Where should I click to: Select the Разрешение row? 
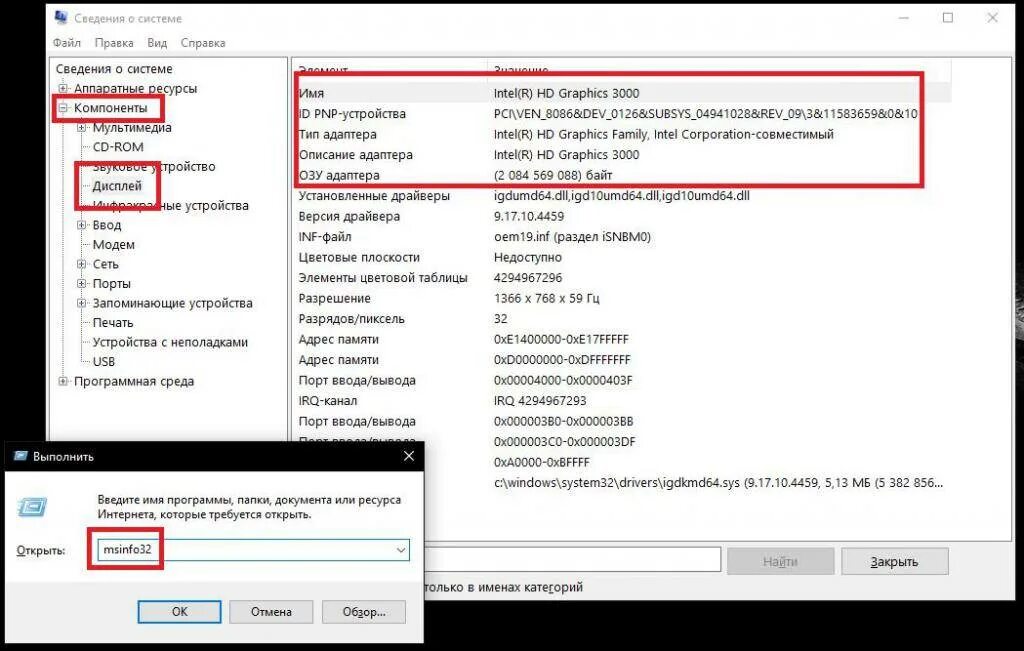tap(624, 298)
